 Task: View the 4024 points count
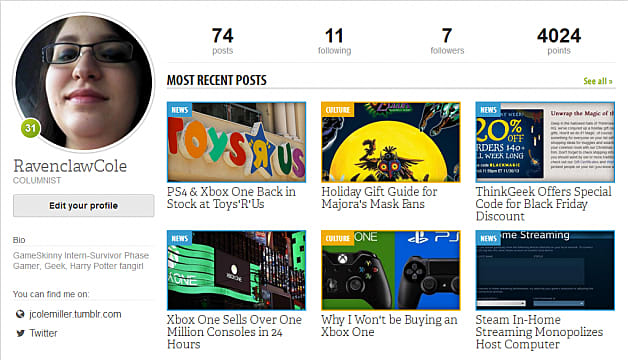pos(559,40)
